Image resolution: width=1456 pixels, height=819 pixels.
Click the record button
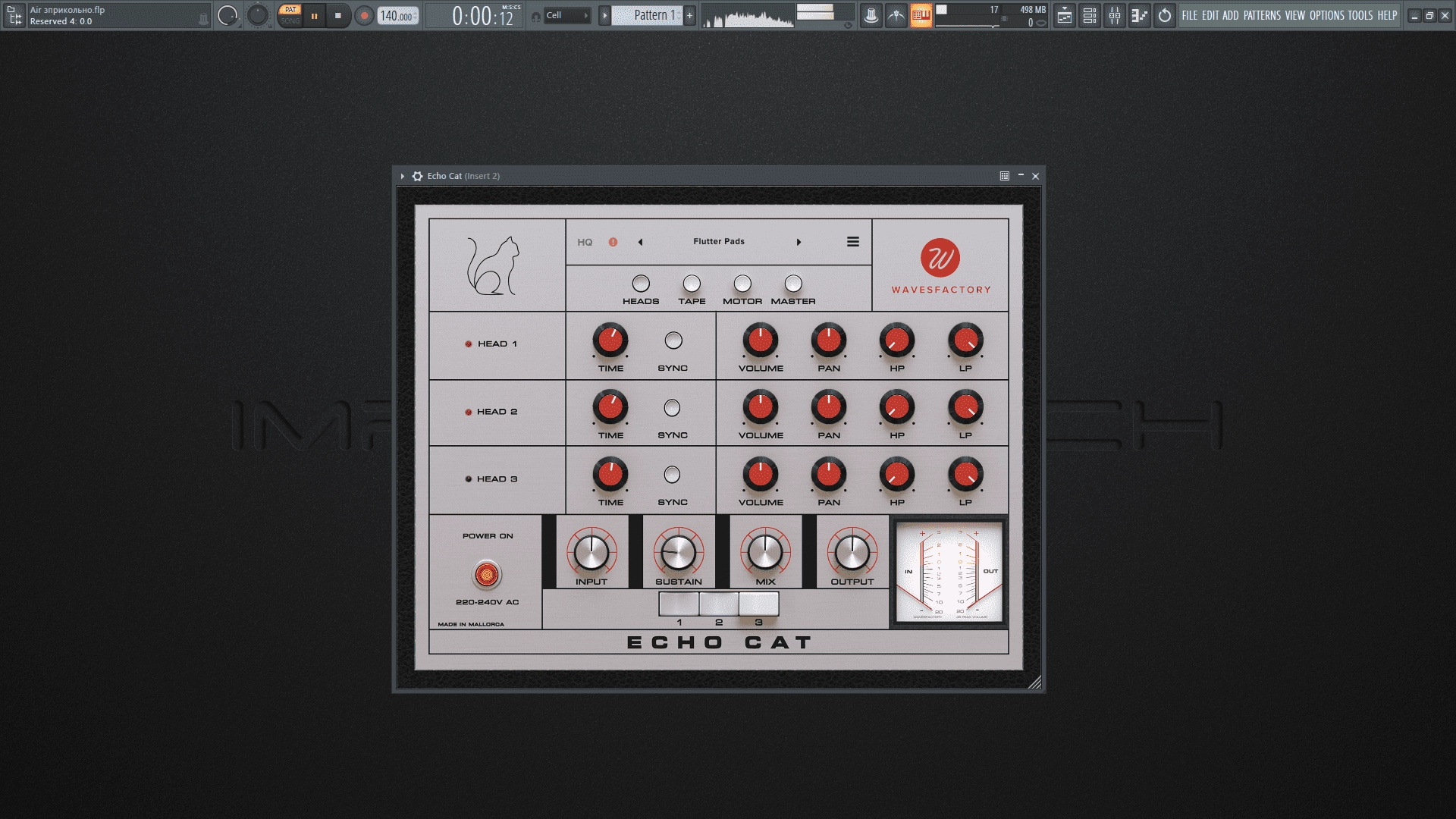364,15
